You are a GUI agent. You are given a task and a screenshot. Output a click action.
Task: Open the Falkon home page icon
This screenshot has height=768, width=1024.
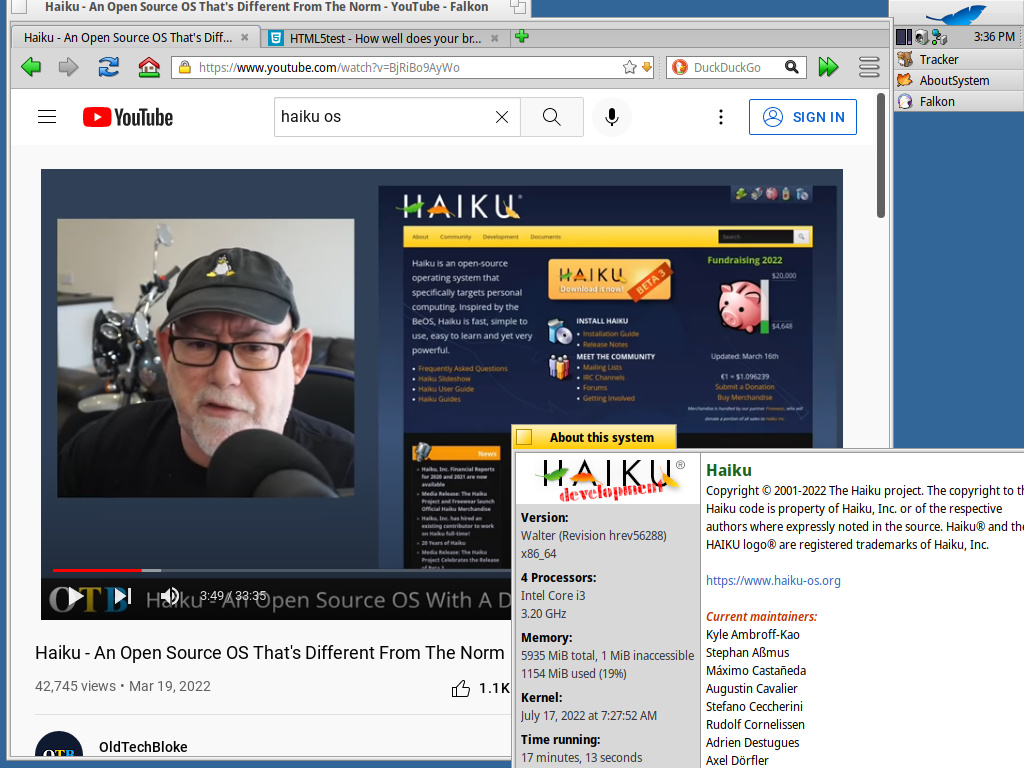click(x=149, y=67)
